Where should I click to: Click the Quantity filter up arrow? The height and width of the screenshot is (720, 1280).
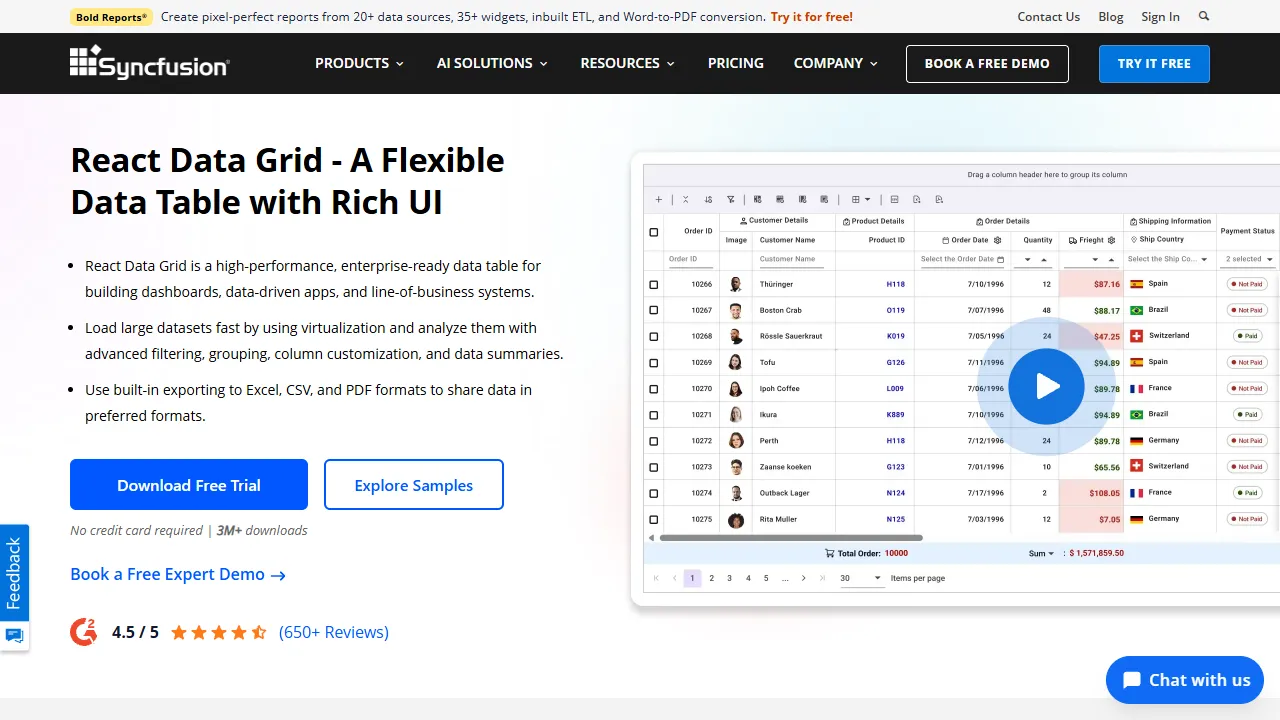point(1044,259)
